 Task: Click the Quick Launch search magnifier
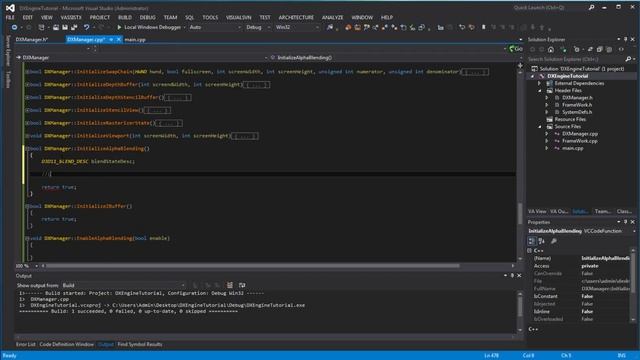tap(591, 7)
